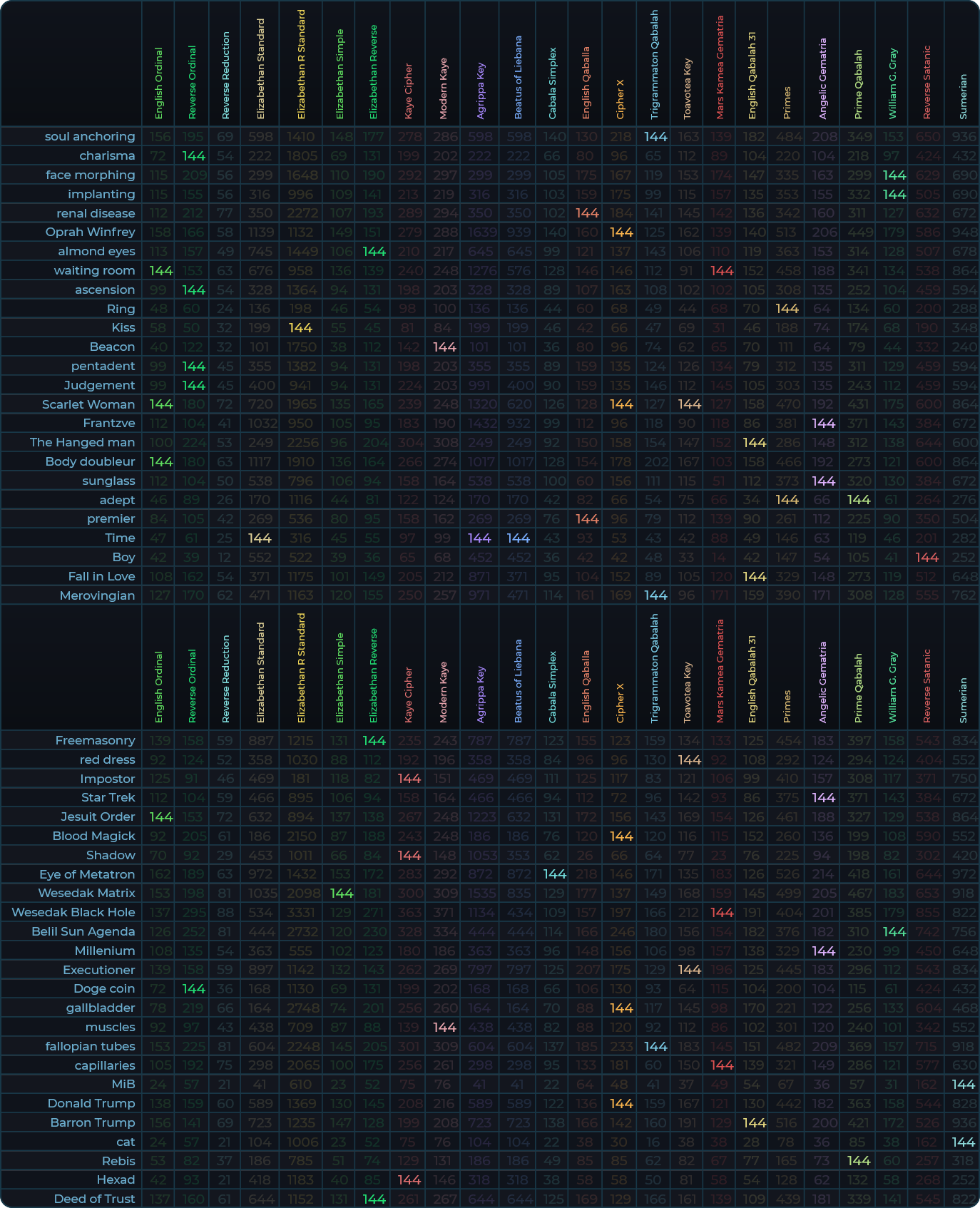This screenshot has width=980, height=1208.
Task: Select the 'Freemasonry' phrase
Action: [x=95, y=740]
